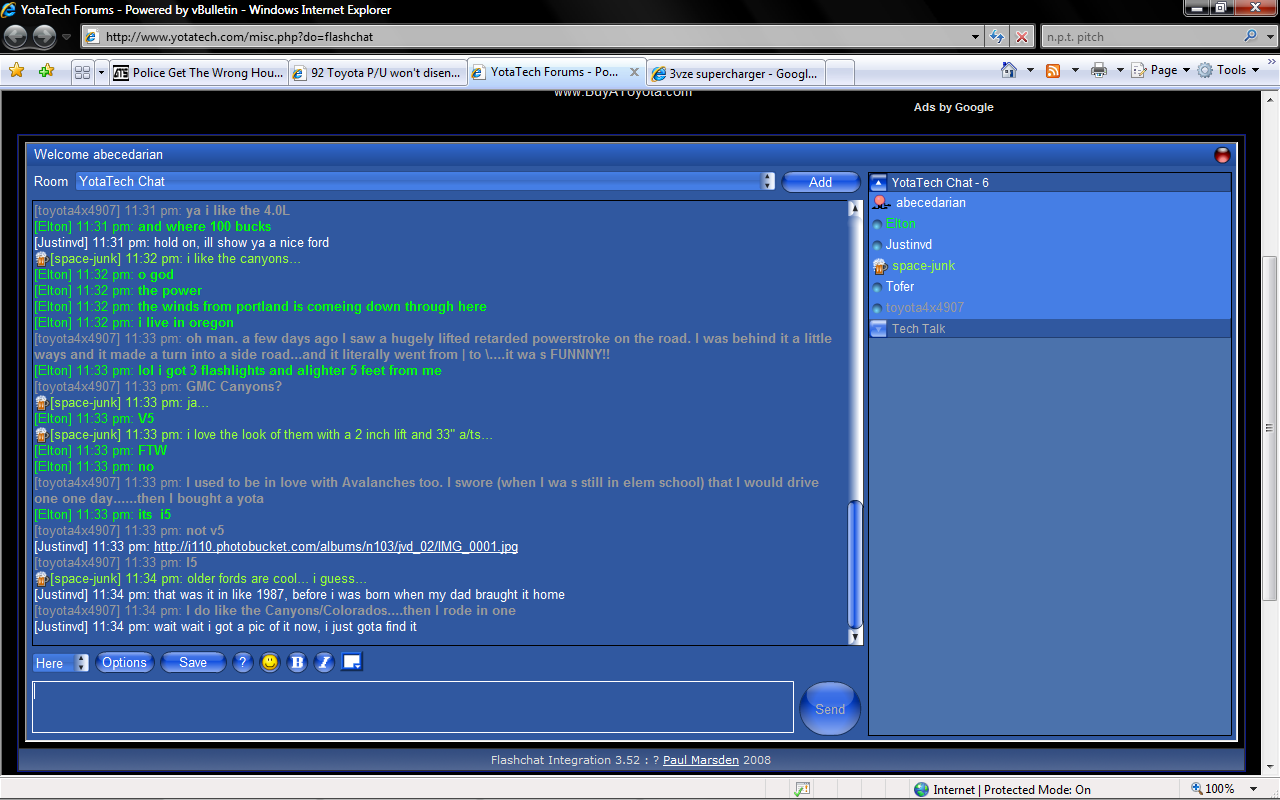Toggle italic text in chat
Viewport: 1280px width, 800px height.
coord(324,662)
